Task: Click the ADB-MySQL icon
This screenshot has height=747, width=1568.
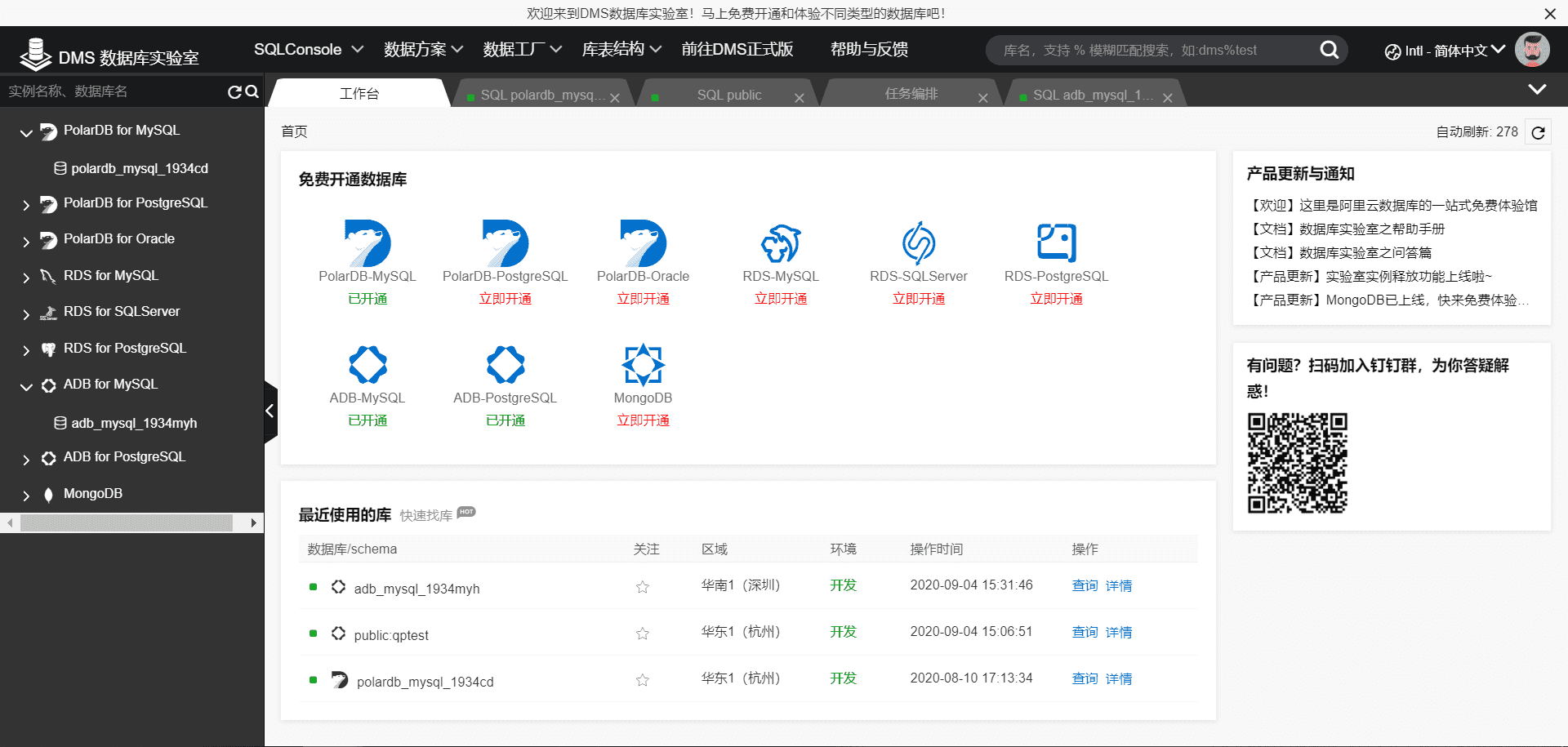Action: [367, 364]
